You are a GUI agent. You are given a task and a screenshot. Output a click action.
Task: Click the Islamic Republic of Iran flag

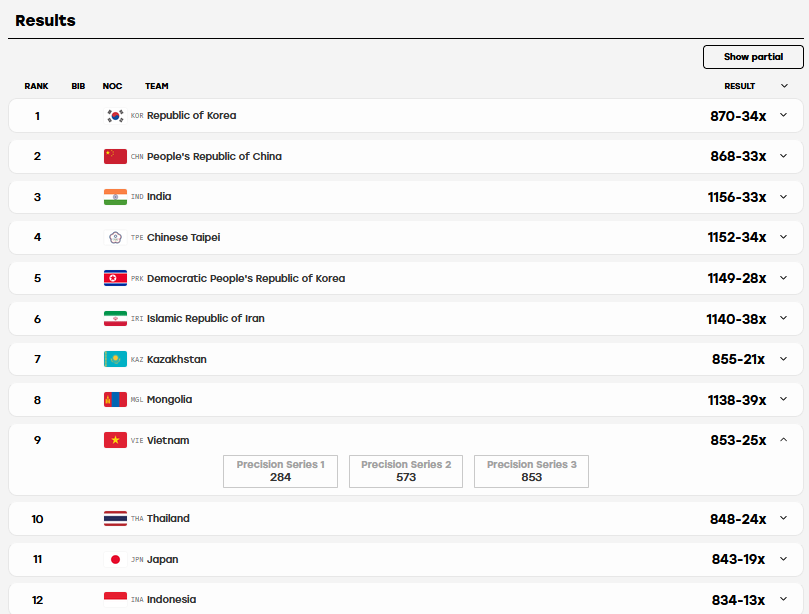(115, 318)
